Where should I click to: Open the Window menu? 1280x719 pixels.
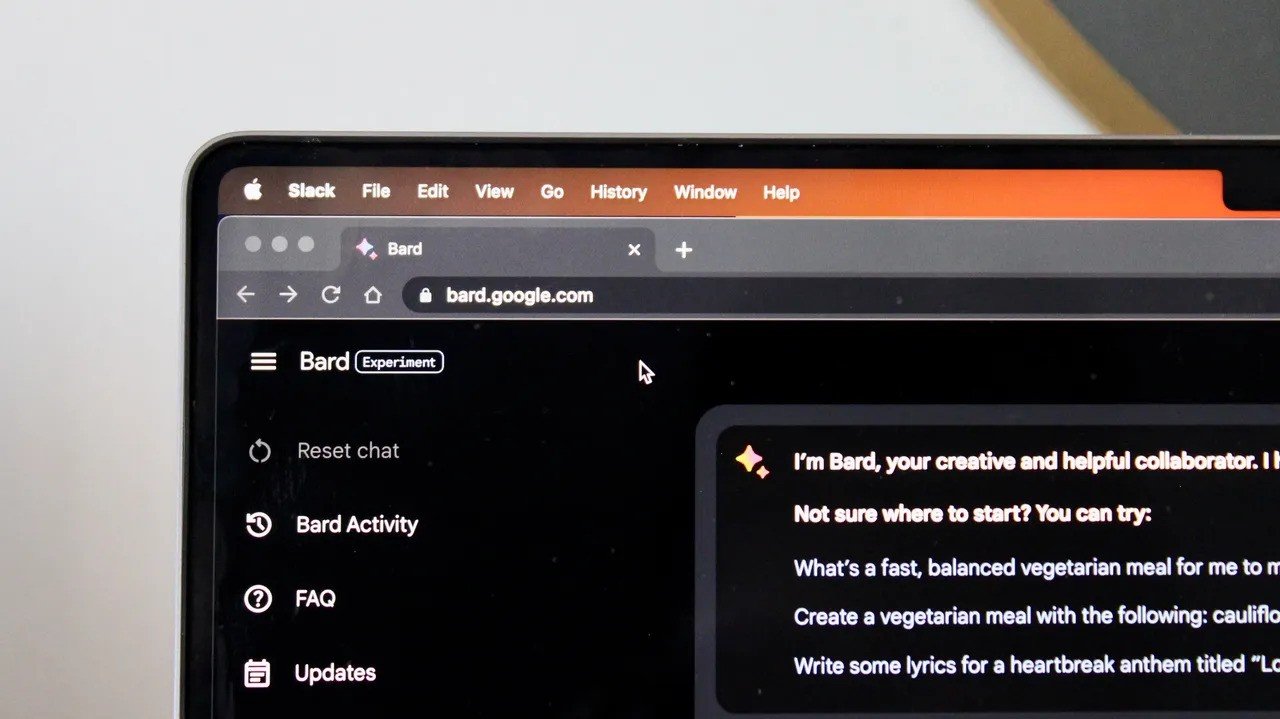coord(705,192)
